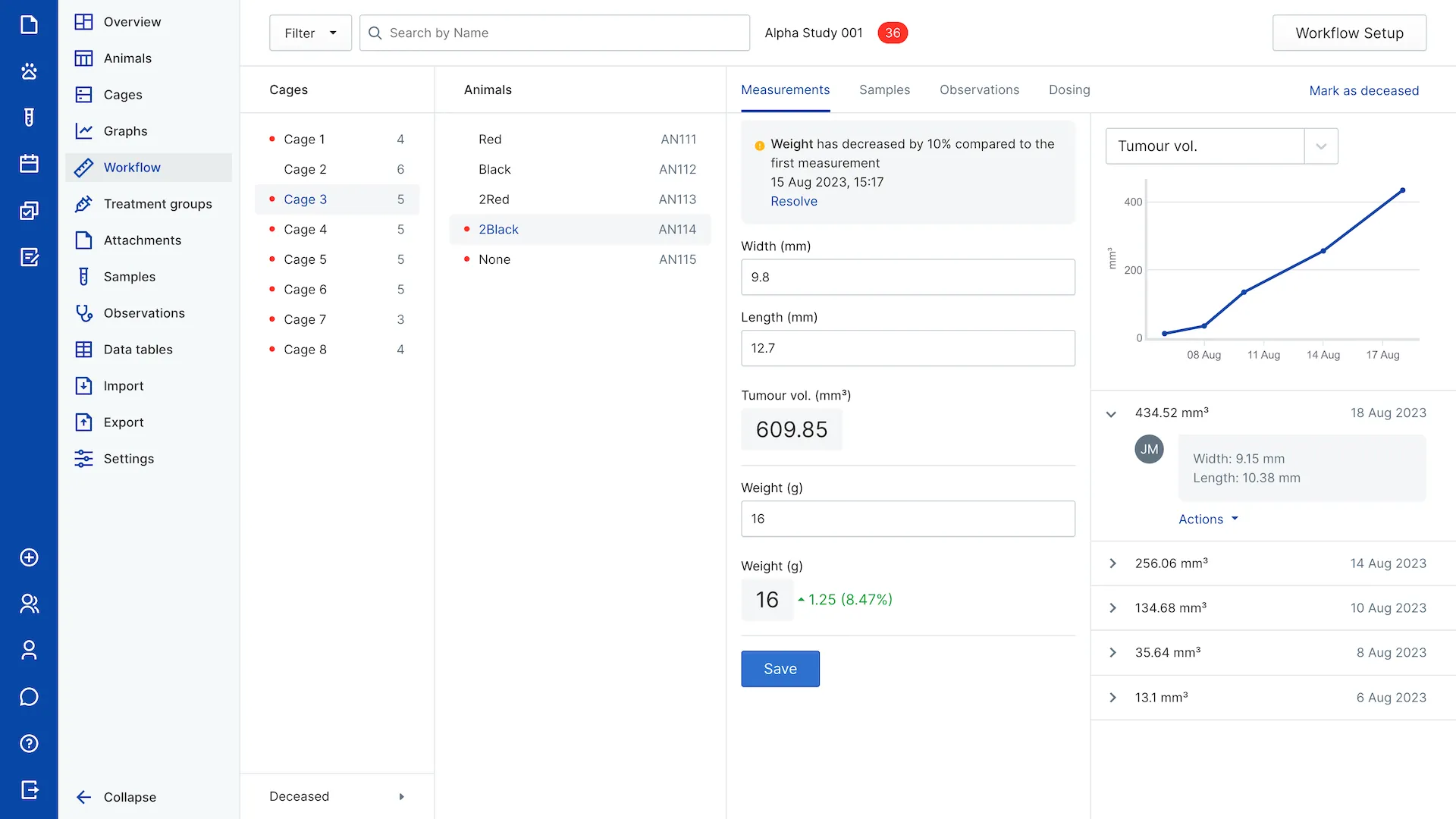Expand the 134.68 mm³ measurement entry
Screen dimensions: 1456x819
pyautogui.click(x=1112, y=608)
